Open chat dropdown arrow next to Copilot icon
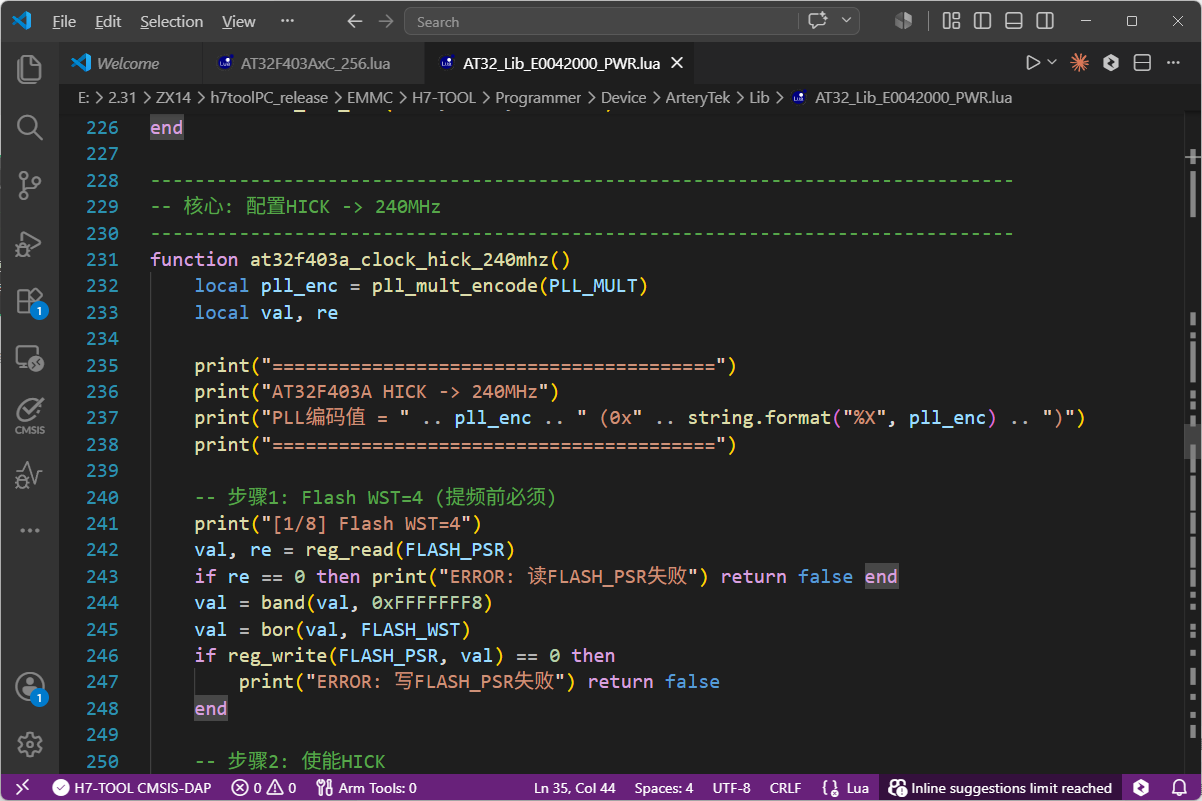1202x801 pixels. coord(848,21)
